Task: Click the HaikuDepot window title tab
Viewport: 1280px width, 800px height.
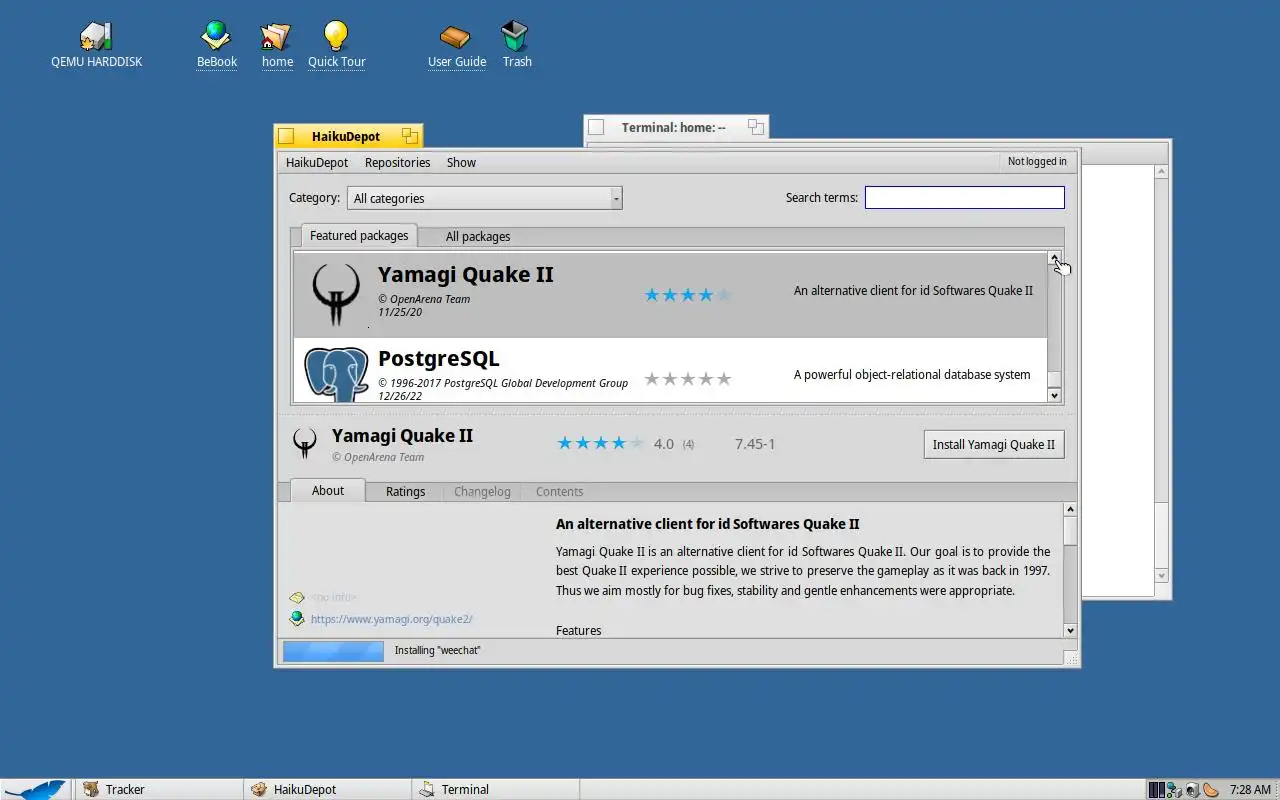Action: pos(346,136)
